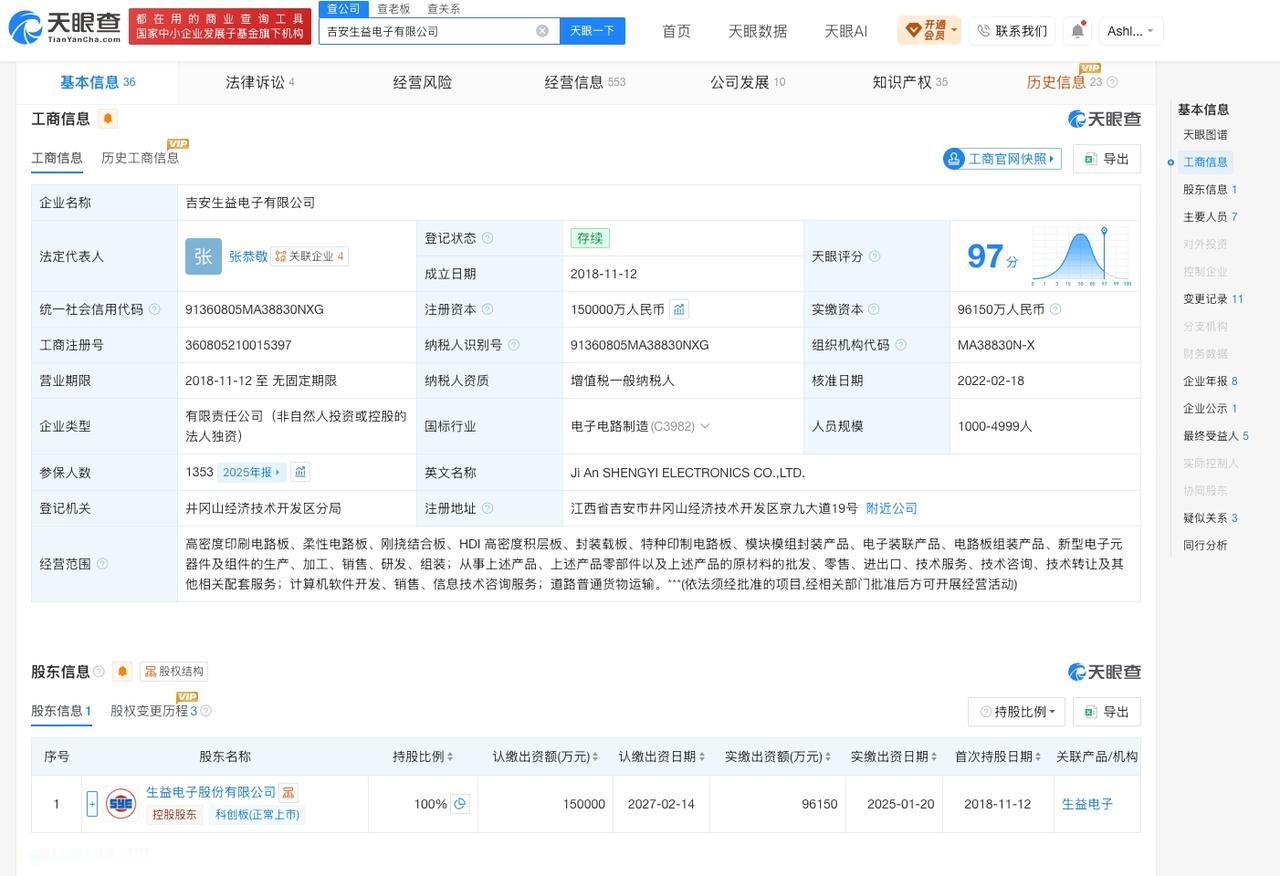Viewport: 1280px width, 876px height.
Task: Switch to 知识产权 tab
Action: click(x=910, y=82)
